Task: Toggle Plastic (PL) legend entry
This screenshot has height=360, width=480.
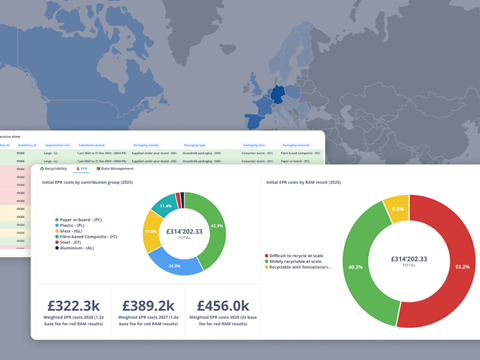Action: 70,225
